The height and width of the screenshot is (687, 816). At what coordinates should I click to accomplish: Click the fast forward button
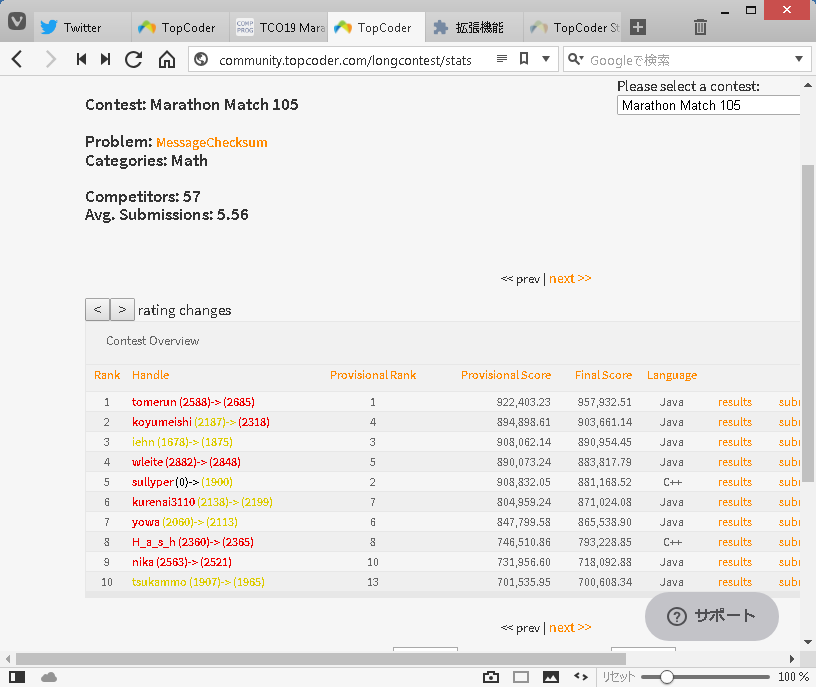pyautogui.click(x=105, y=59)
